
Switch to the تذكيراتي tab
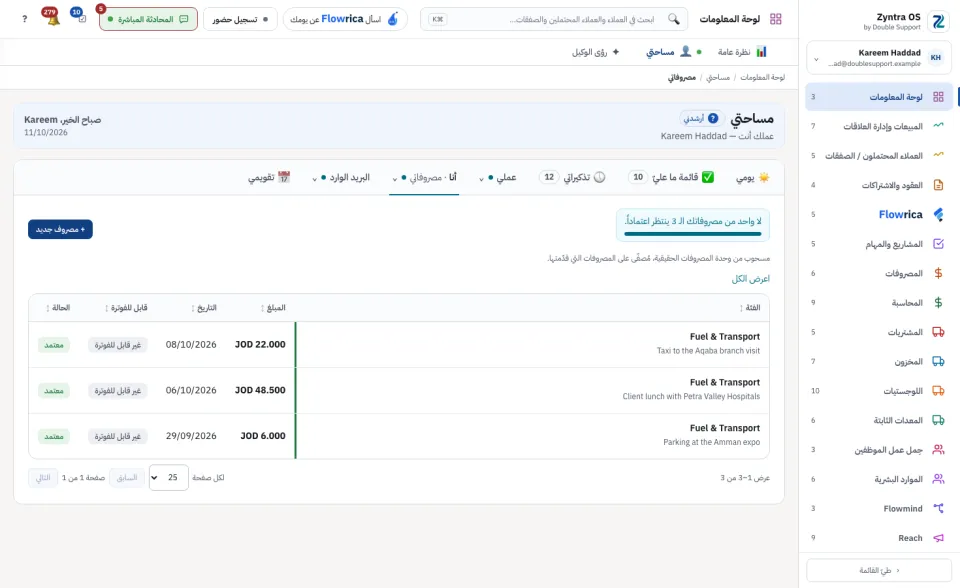(x=572, y=177)
